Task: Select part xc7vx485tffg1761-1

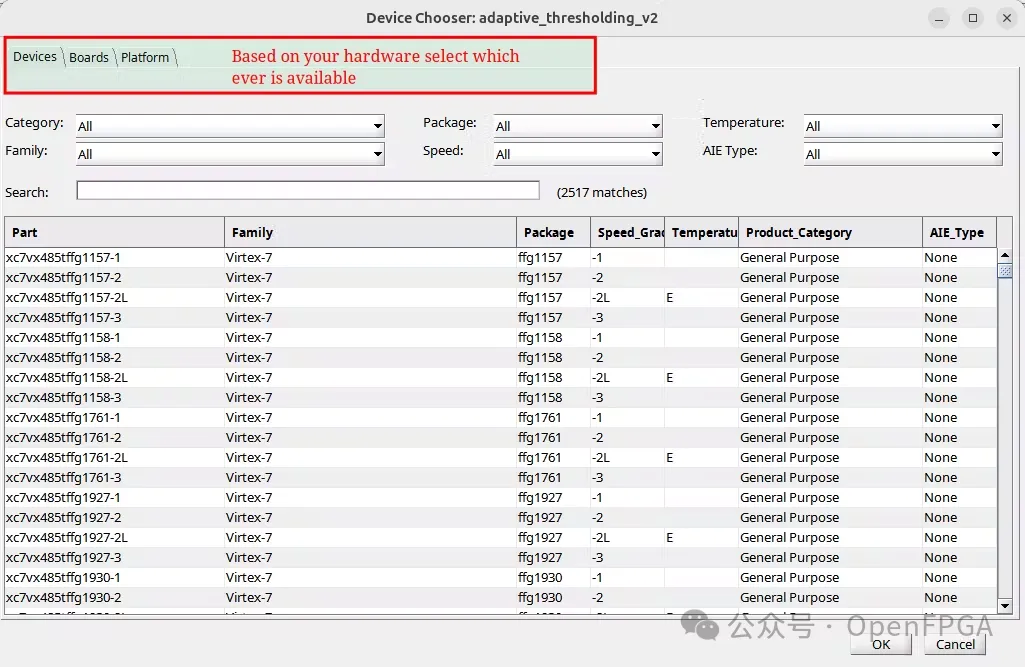Action: (501, 417)
